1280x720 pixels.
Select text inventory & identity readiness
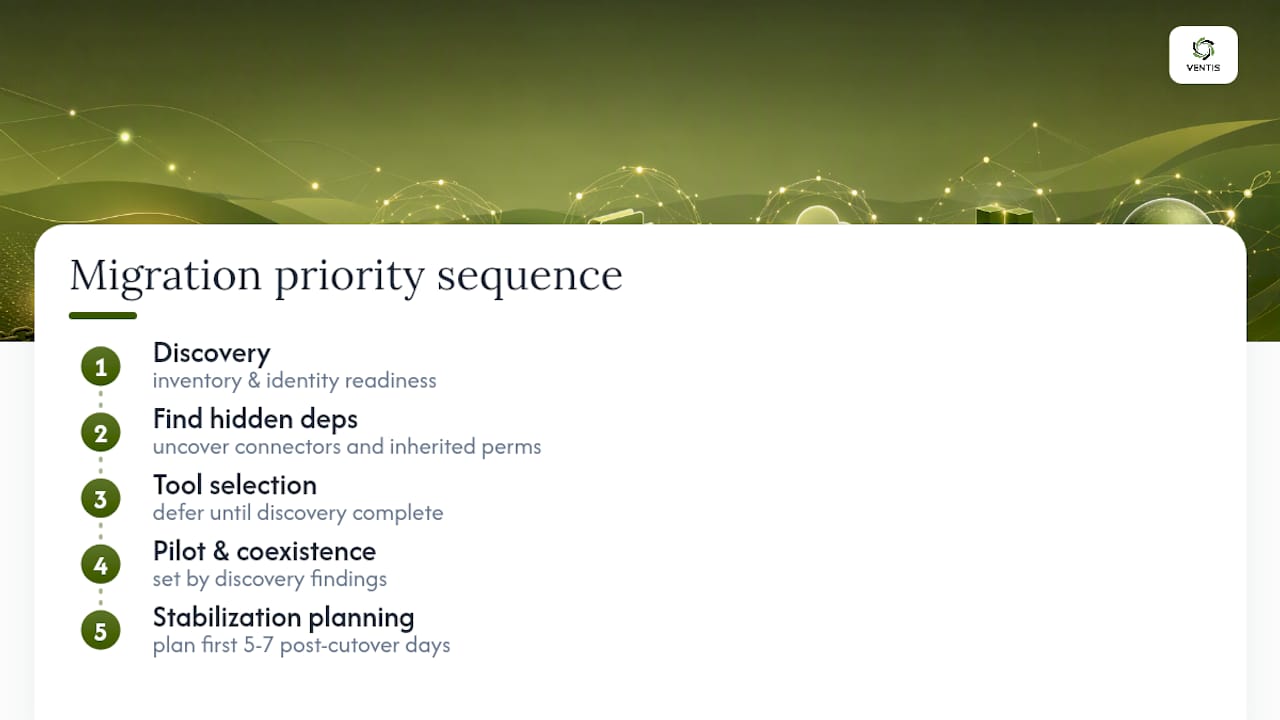294,381
